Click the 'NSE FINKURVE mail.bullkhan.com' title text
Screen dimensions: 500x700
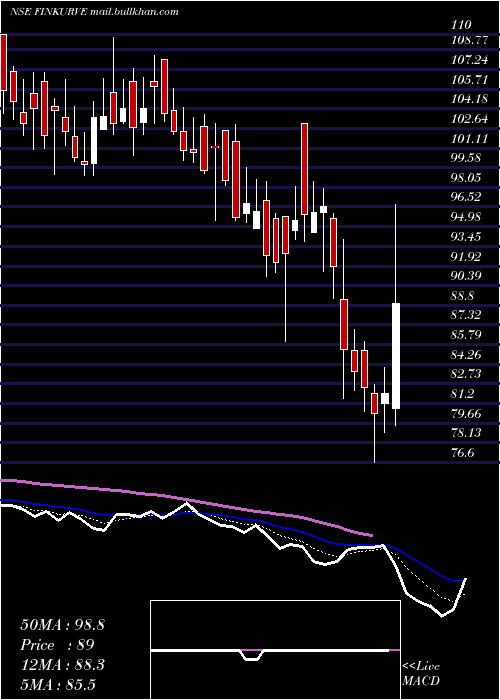94,12
